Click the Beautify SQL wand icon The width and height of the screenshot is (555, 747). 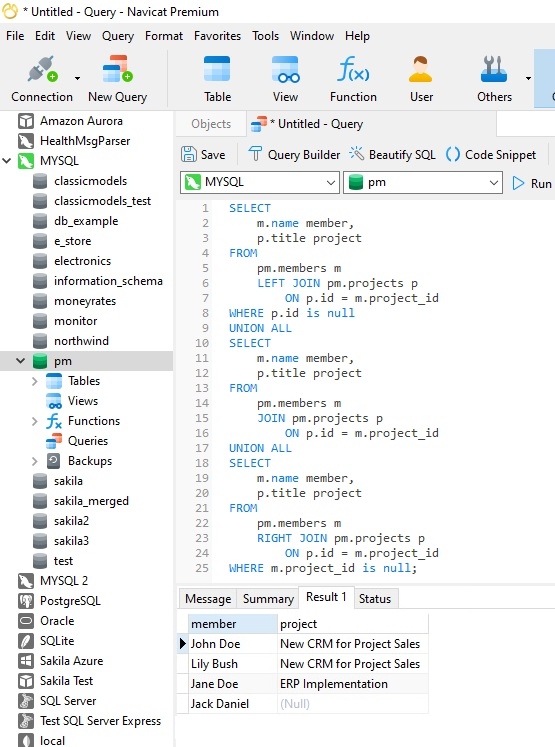[356, 154]
